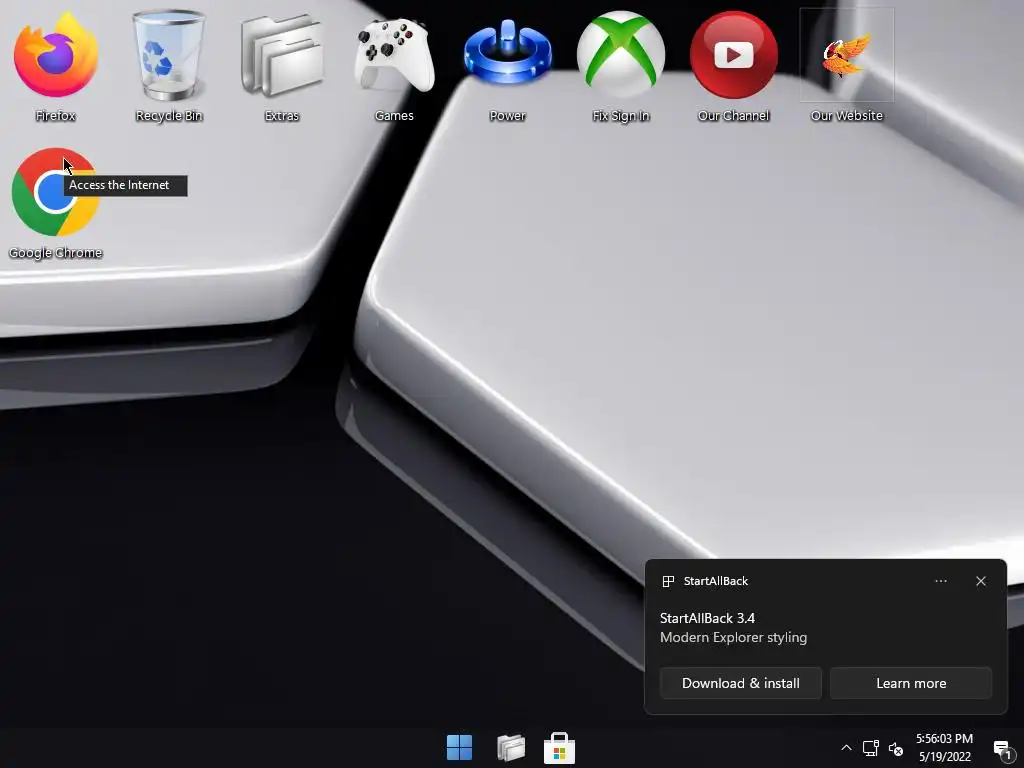Open File Explorer from the taskbar
Screen dimensions: 1024x768
(x=511, y=747)
